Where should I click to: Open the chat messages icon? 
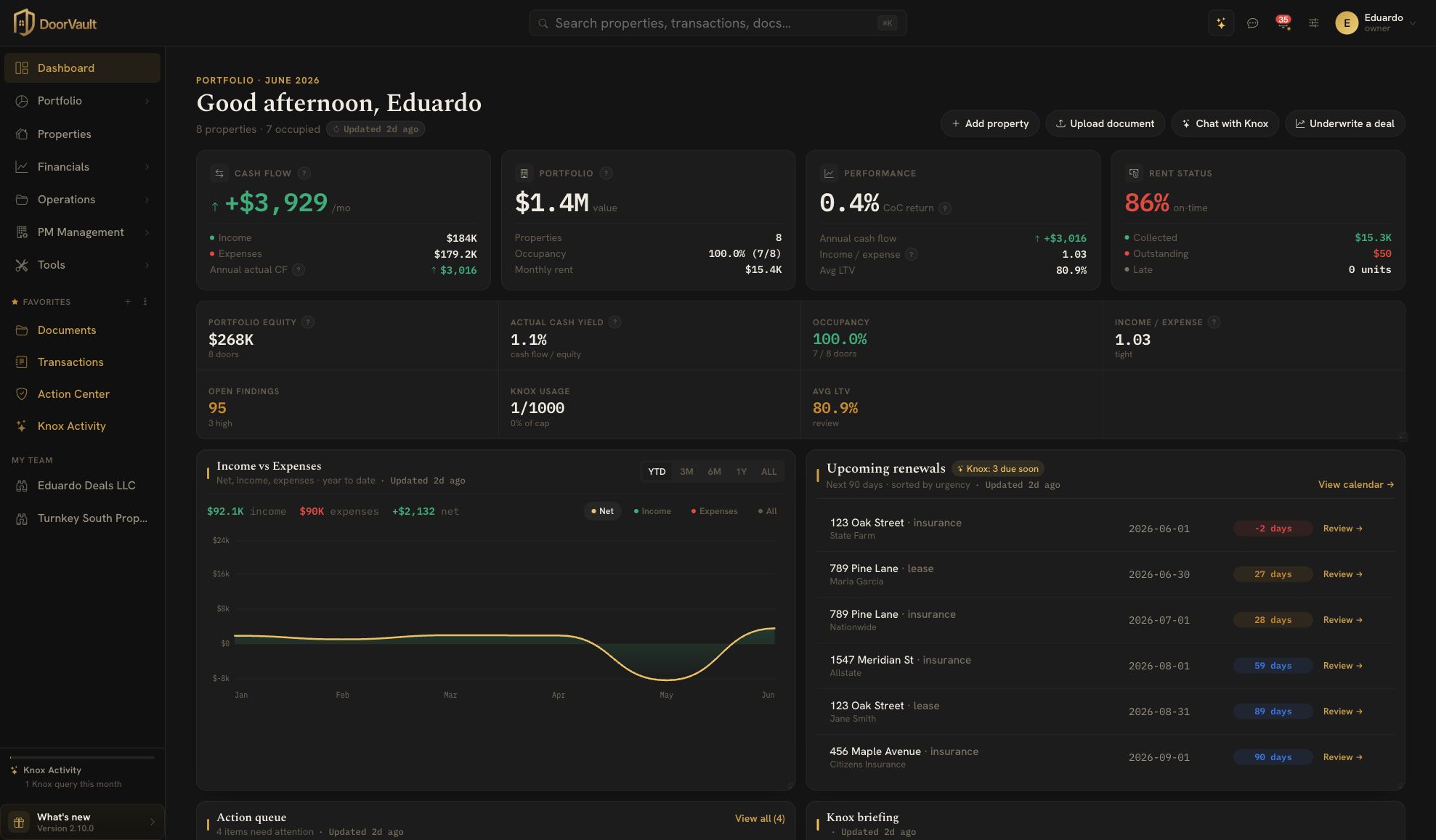[1252, 23]
